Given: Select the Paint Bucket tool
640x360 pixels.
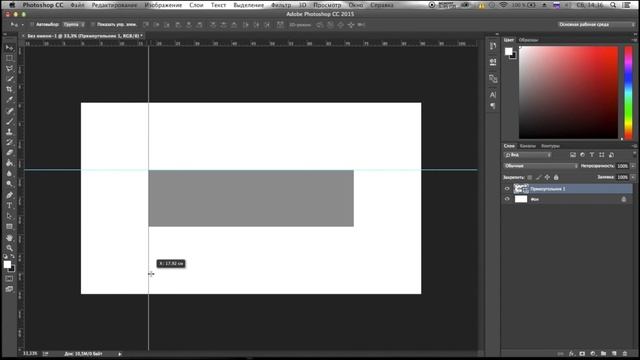Looking at the screenshot, I should click(9, 163).
